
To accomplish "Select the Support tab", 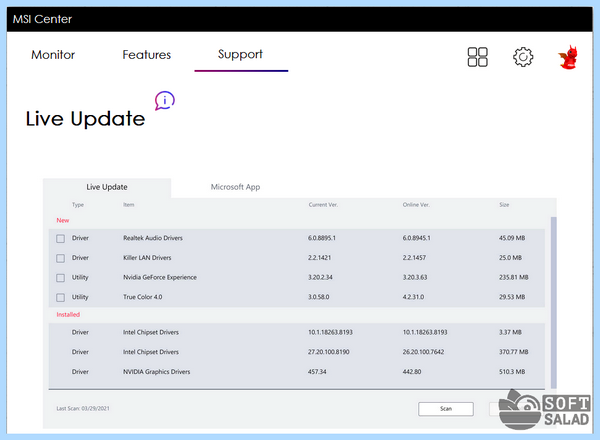I will tap(240, 54).
